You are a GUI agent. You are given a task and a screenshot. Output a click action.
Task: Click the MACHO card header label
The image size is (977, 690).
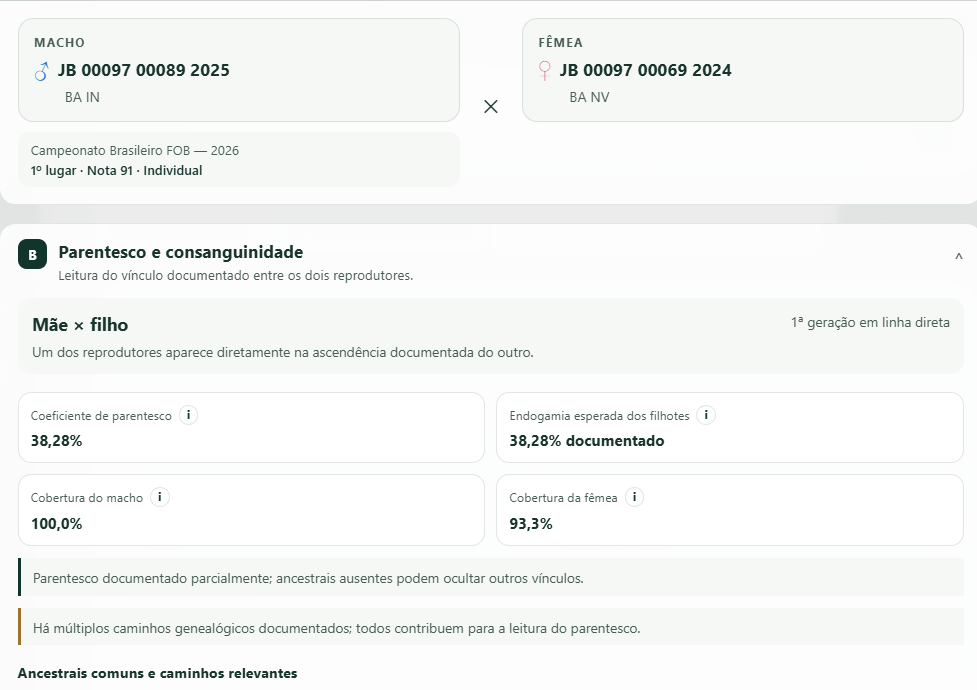60,43
